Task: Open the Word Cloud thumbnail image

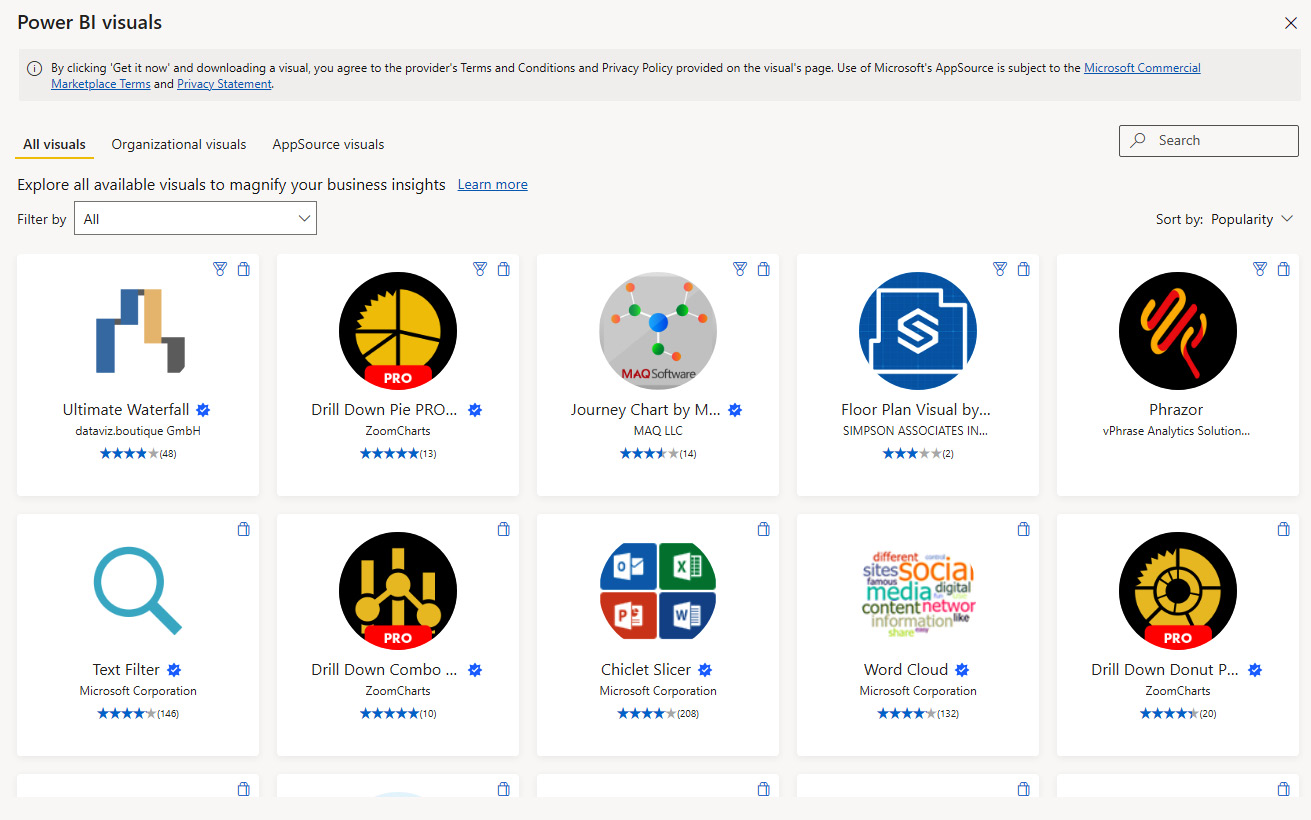Action: 918,594
